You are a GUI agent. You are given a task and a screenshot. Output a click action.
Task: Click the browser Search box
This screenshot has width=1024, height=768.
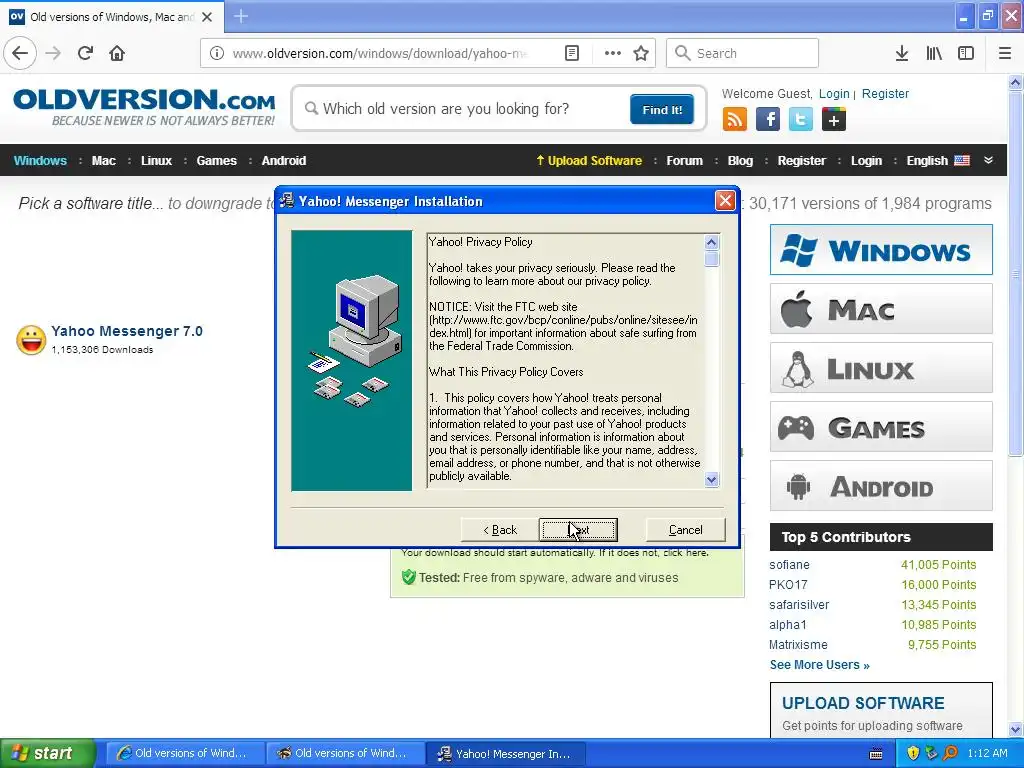(742, 53)
